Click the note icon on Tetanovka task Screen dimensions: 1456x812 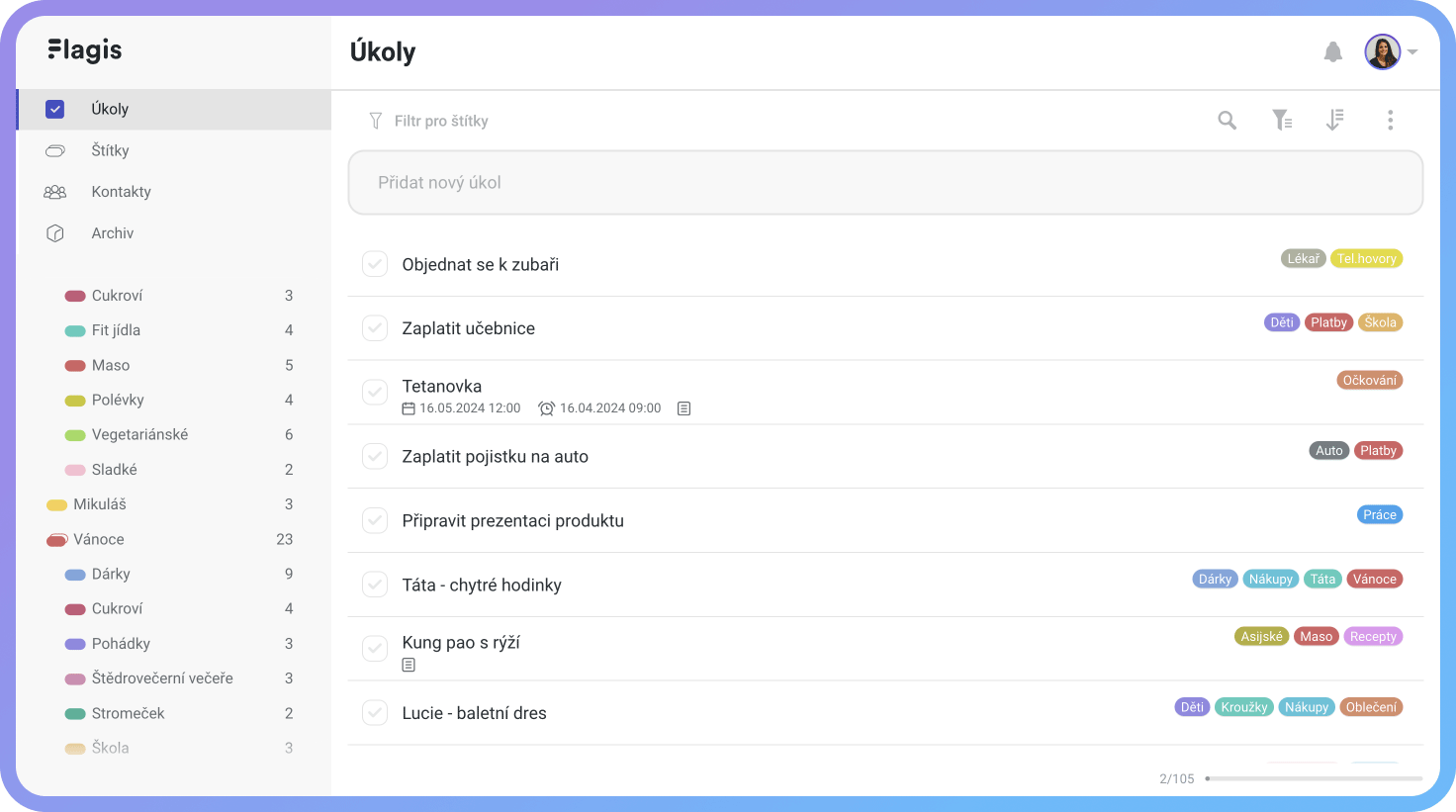[x=683, y=408]
